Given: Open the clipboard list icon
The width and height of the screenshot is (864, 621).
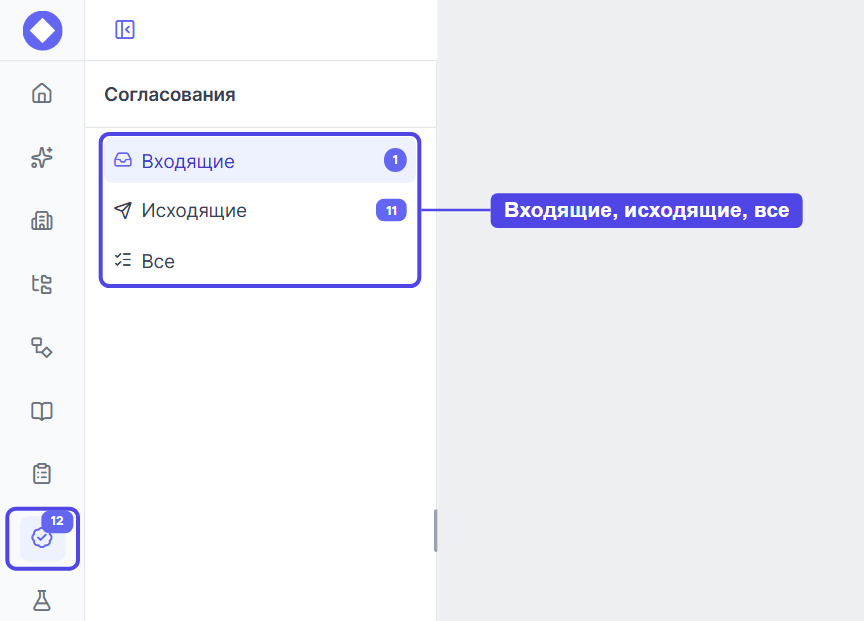Looking at the screenshot, I should pos(42,474).
